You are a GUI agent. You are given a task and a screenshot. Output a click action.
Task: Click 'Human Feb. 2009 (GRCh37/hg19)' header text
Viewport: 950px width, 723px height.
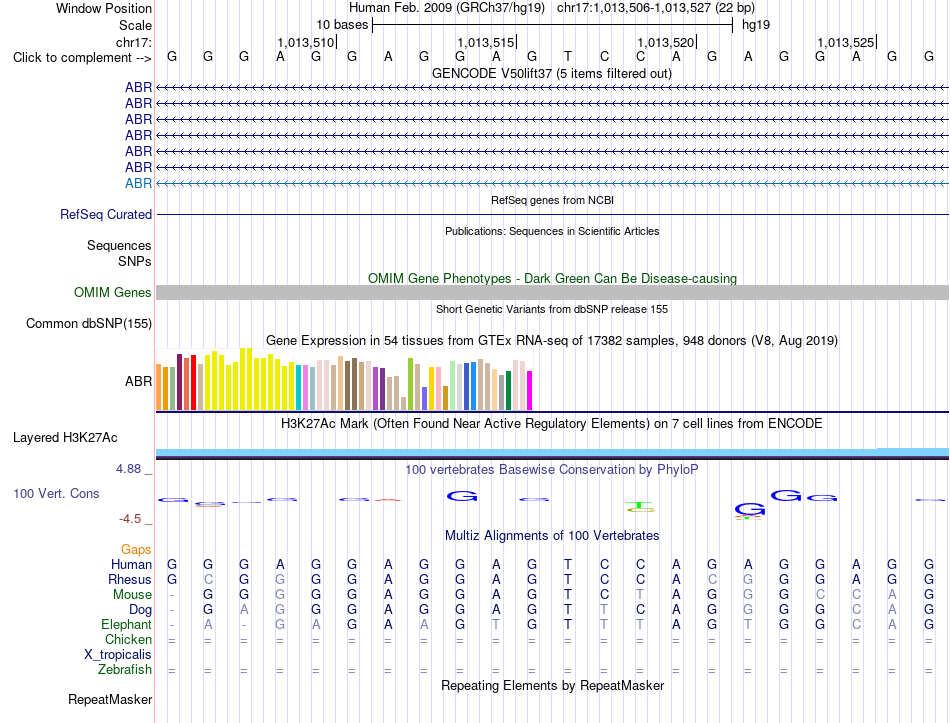pos(447,8)
